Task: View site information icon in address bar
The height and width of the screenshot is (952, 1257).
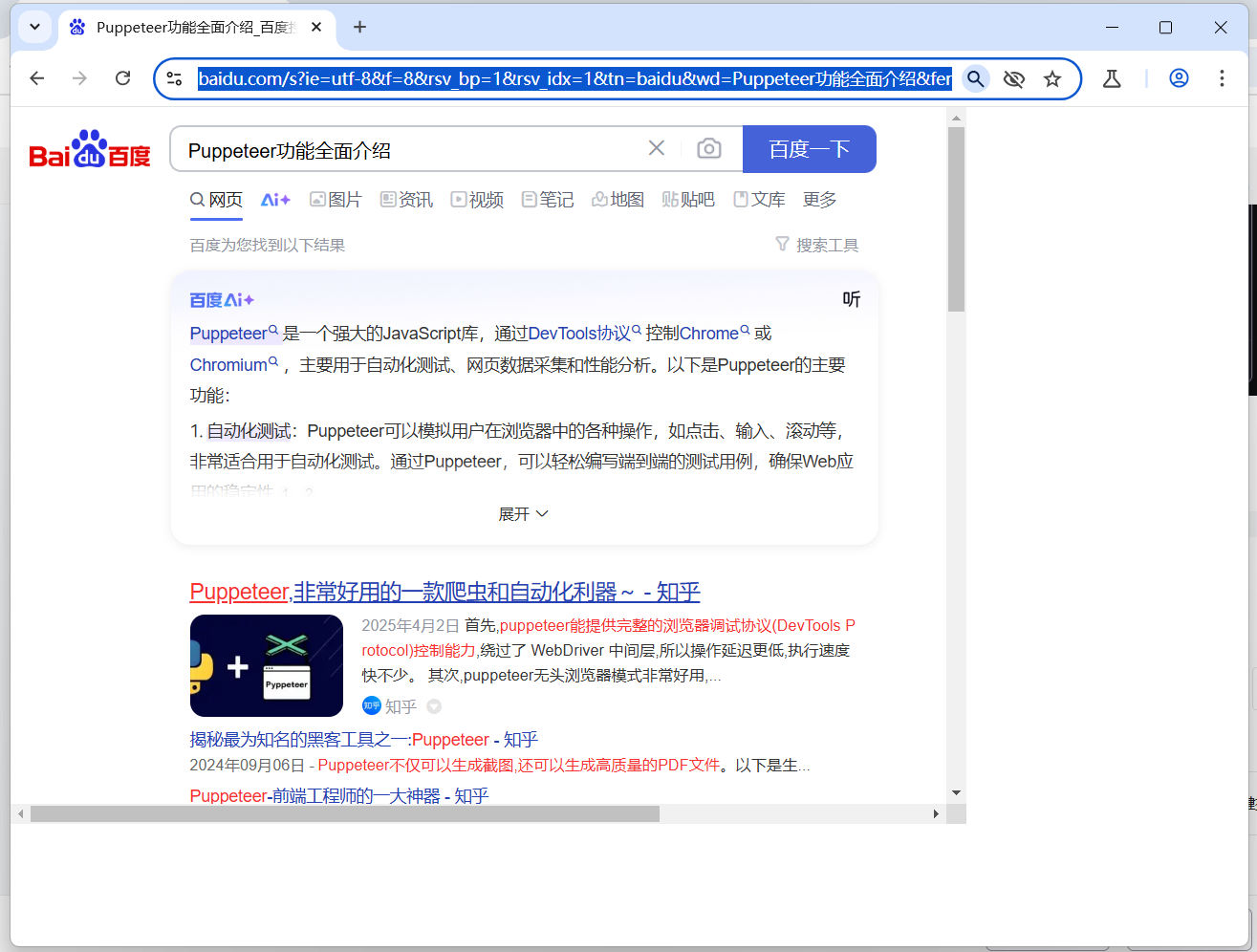Action: pyautogui.click(x=174, y=78)
